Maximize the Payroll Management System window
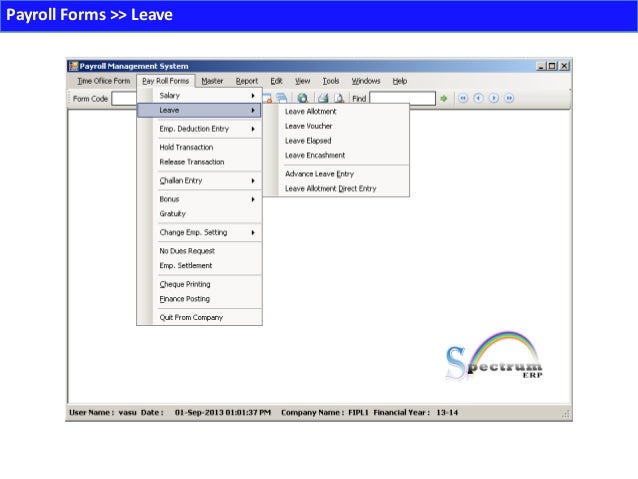 coord(552,66)
